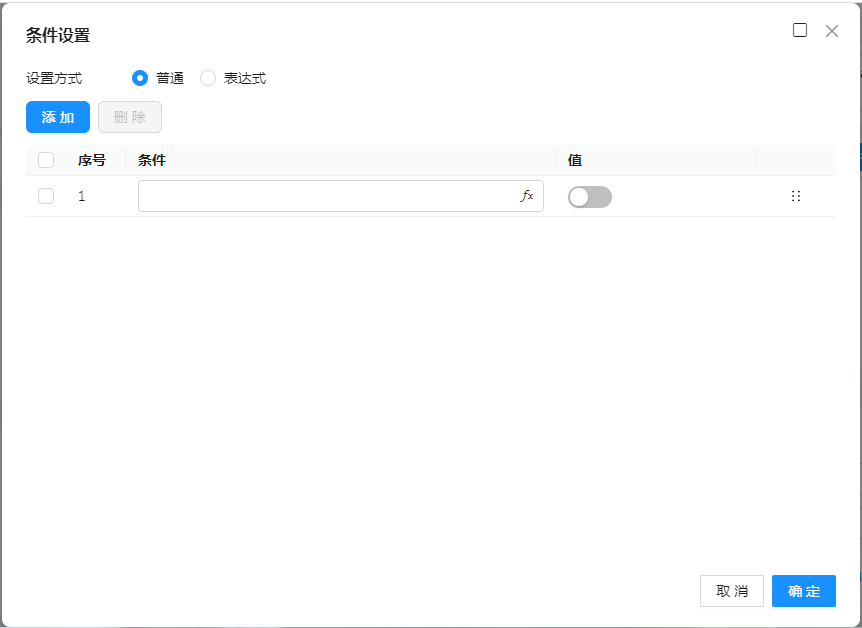Image resolution: width=862 pixels, height=628 pixels.
Task: Click the drag handle icon on row 1
Action: click(796, 196)
